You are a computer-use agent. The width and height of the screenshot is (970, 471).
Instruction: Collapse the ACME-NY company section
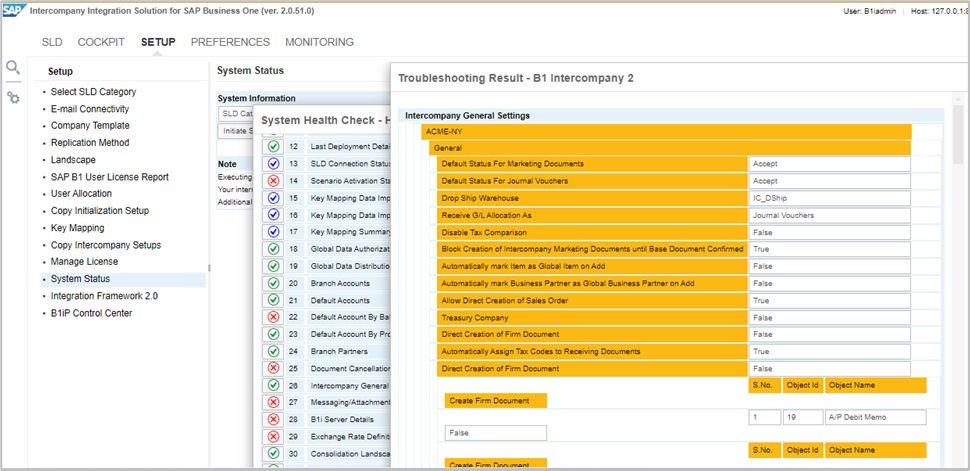[444, 131]
